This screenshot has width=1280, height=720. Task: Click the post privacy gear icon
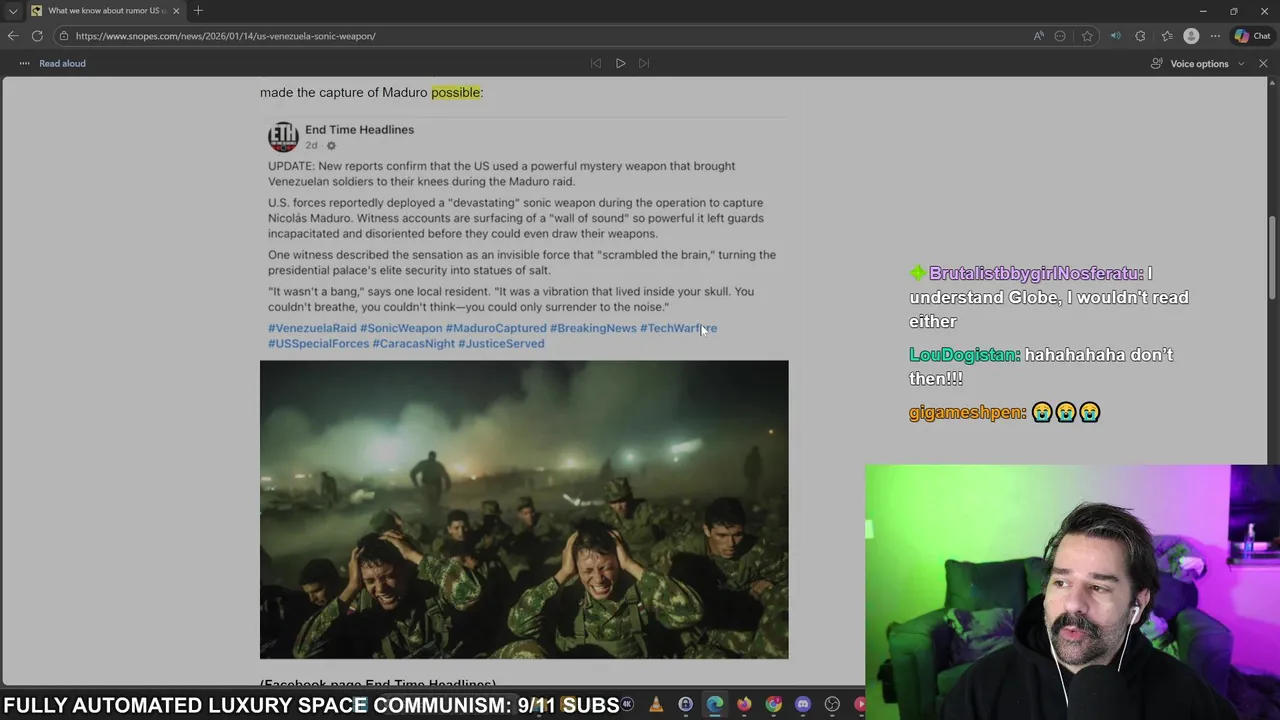click(x=331, y=146)
